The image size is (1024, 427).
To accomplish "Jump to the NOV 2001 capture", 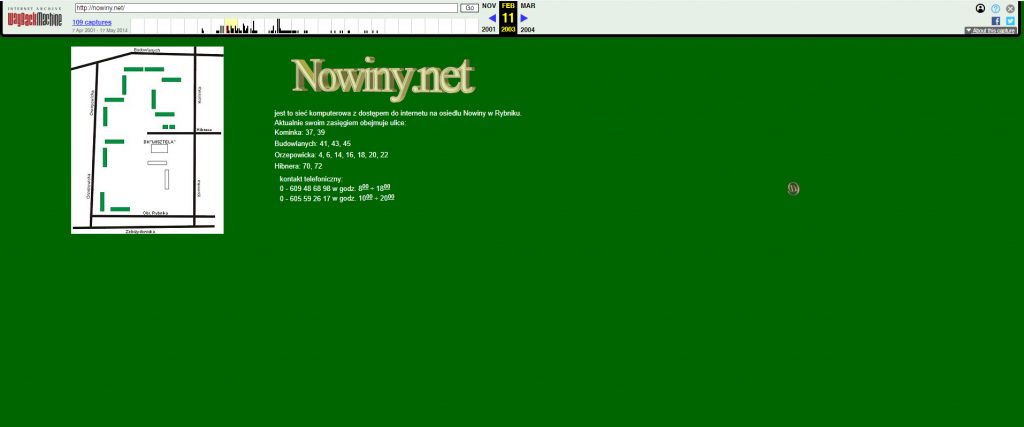I will 488,18.
